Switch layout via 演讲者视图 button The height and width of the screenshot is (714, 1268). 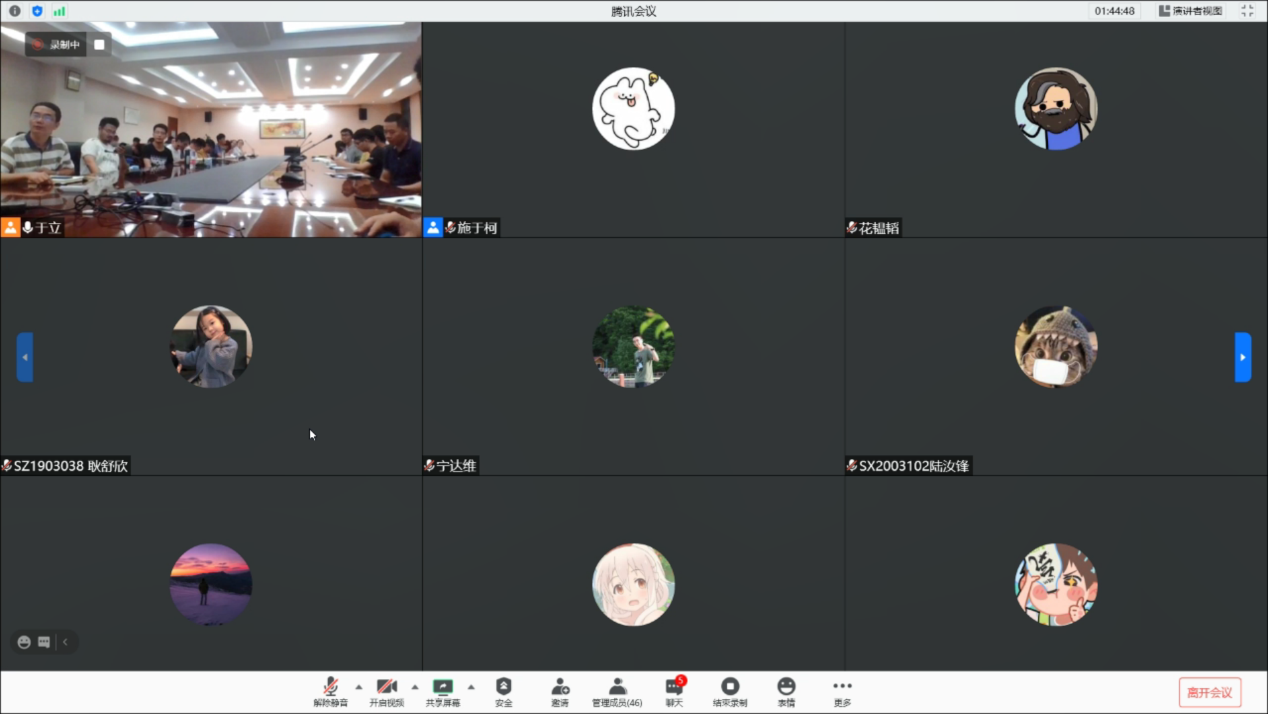[x=1191, y=11]
